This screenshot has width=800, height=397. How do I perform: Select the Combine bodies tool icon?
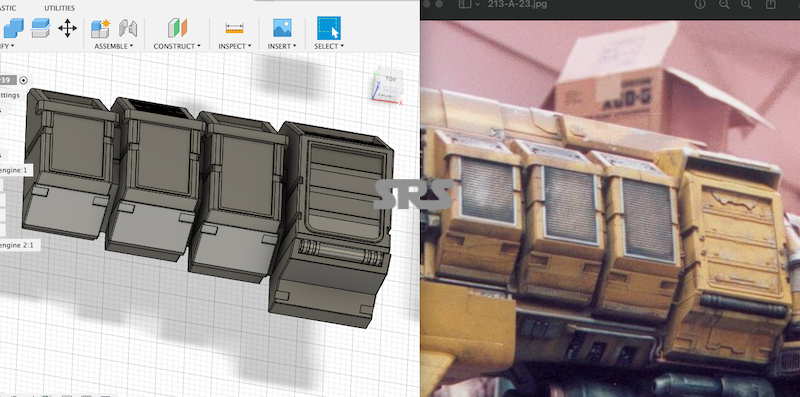[x=13, y=28]
